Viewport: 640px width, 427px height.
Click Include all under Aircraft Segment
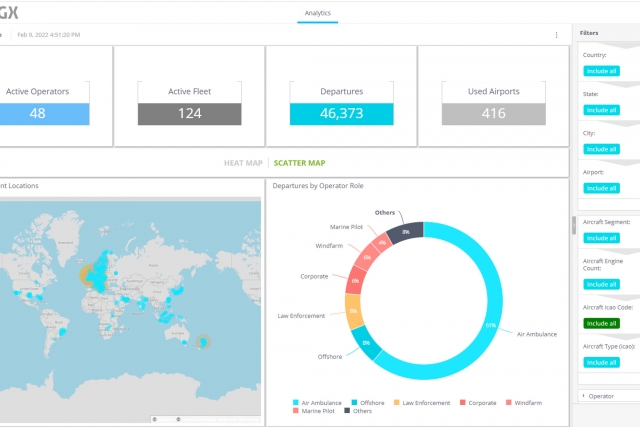pyautogui.click(x=601, y=238)
